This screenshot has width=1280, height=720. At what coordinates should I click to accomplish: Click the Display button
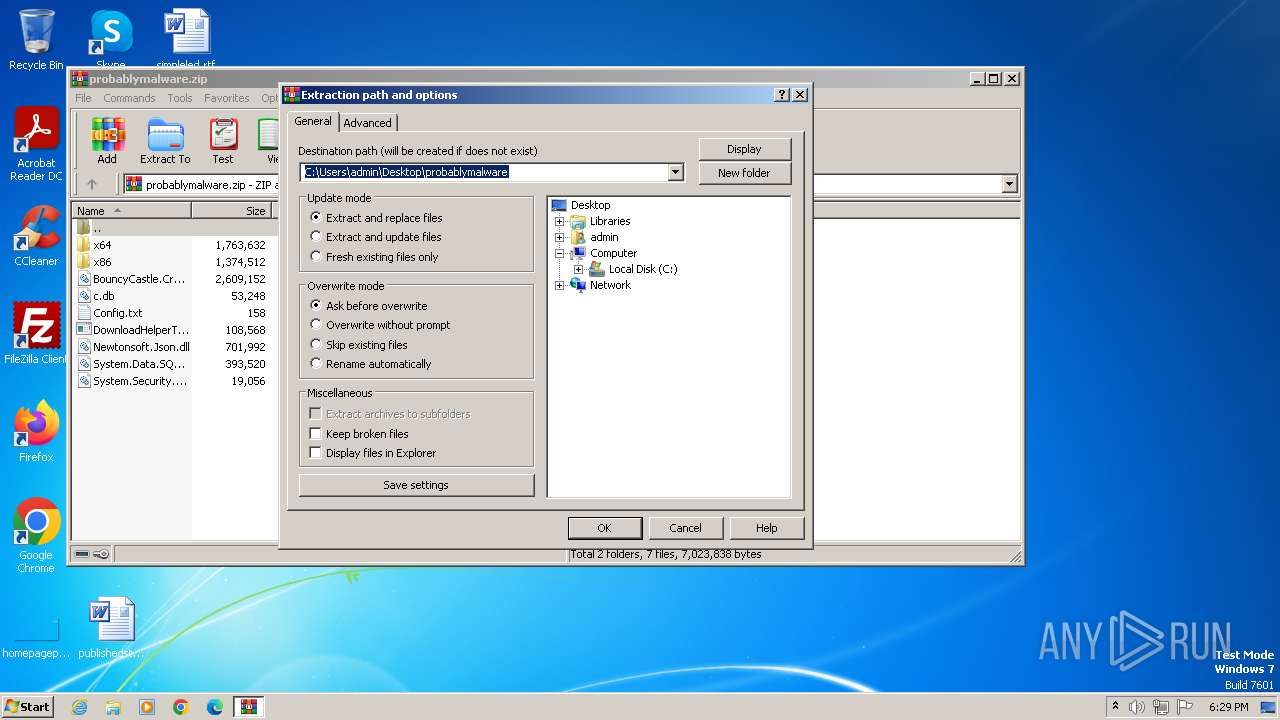[x=744, y=149]
